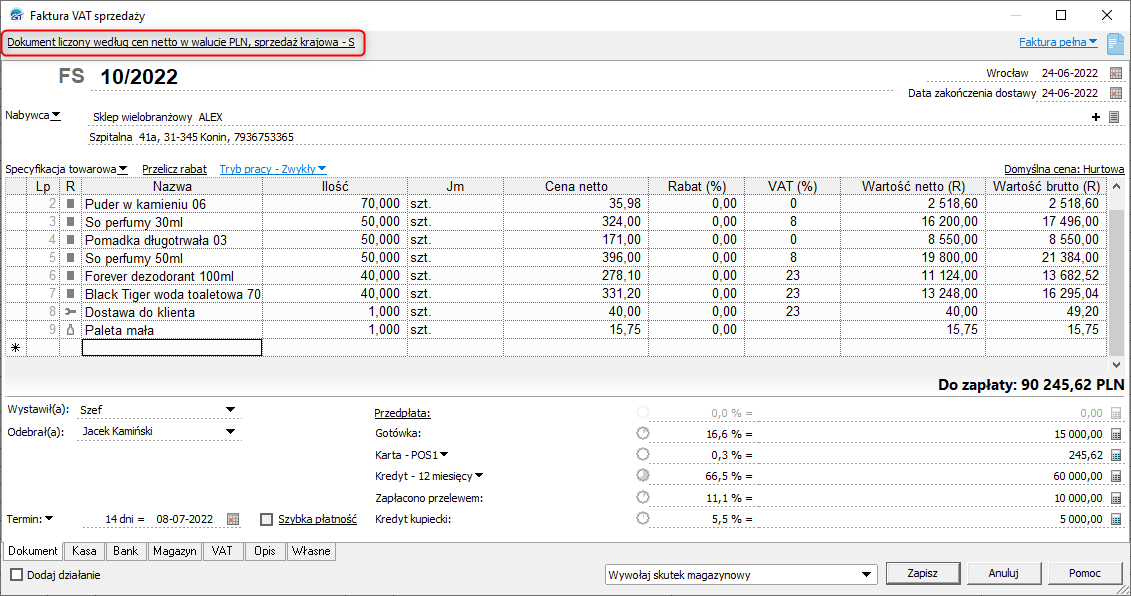Click the large blue document icon
Image resolution: width=1131 pixels, height=596 pixels.
[1115, 43]
